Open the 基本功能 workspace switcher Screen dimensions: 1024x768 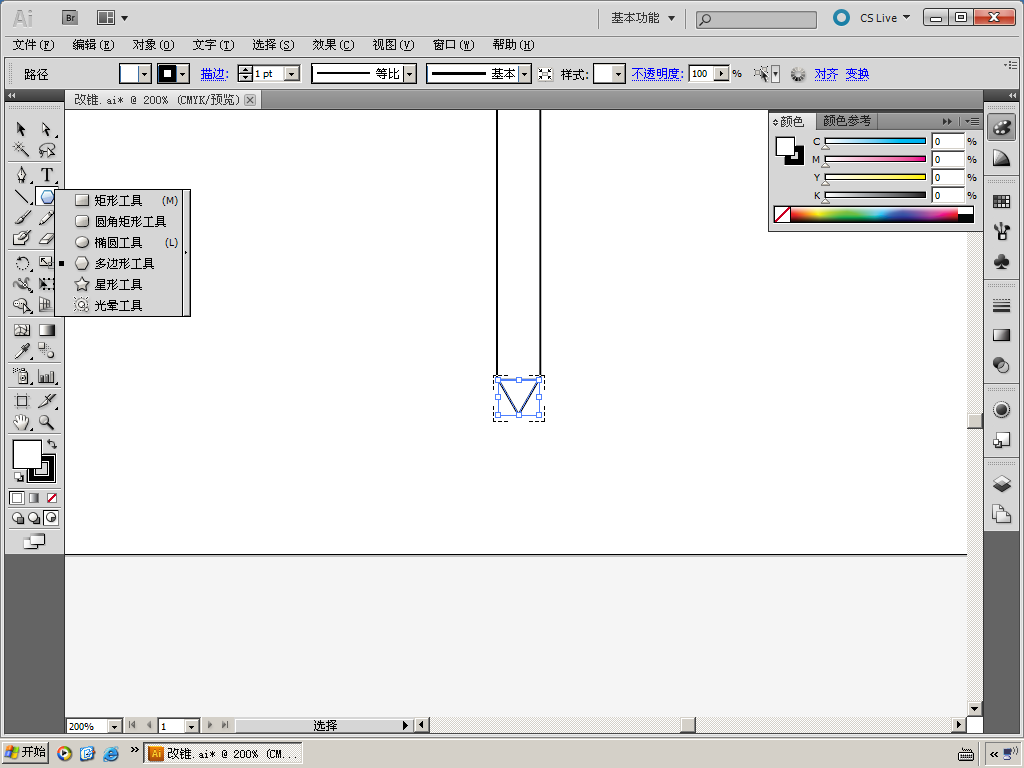(643, 18)
